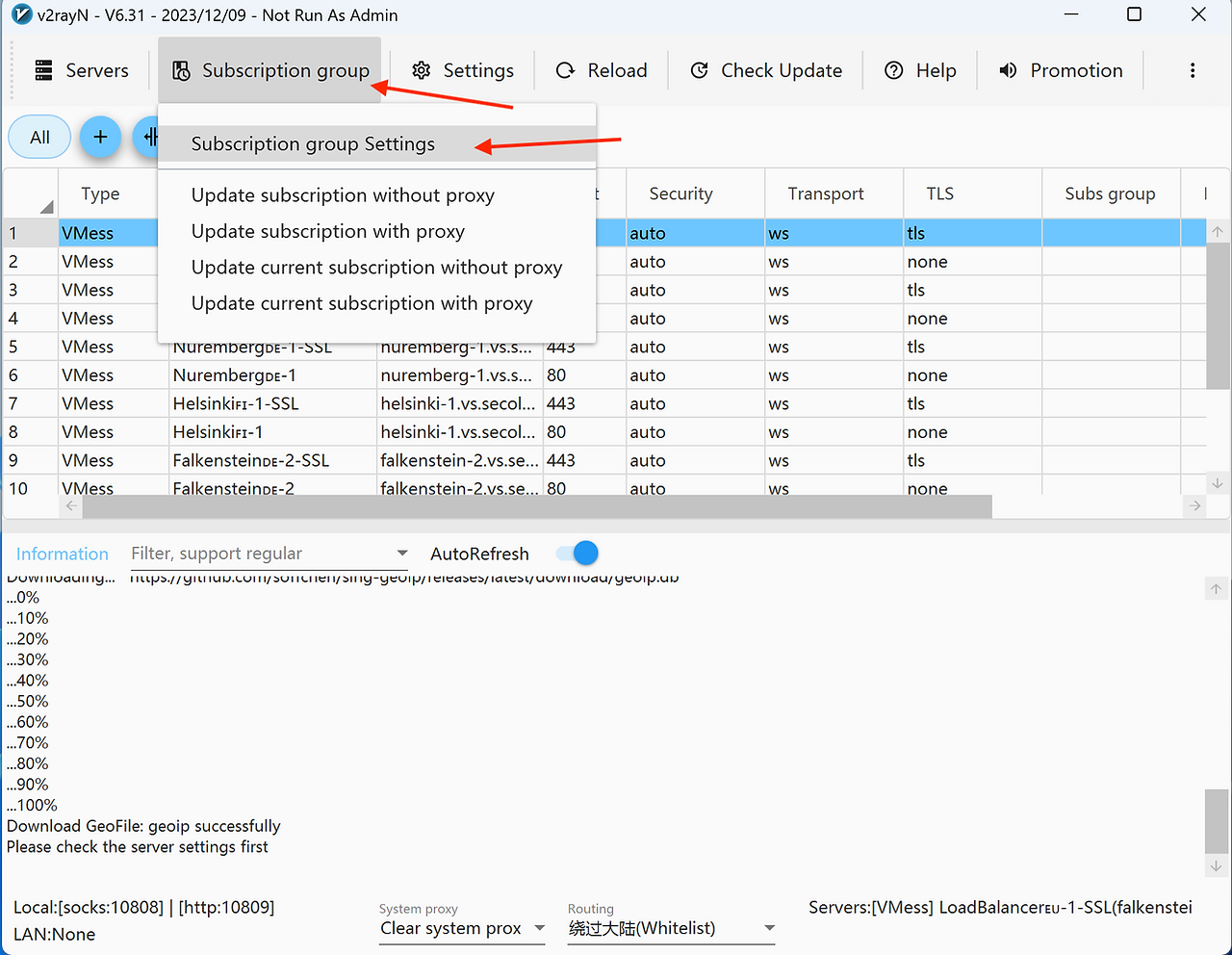The image size is (1232, 955).
Task: Select the Falkensteinᴅᴇ-2-SSL server name cell
Action: coord(272,460)
